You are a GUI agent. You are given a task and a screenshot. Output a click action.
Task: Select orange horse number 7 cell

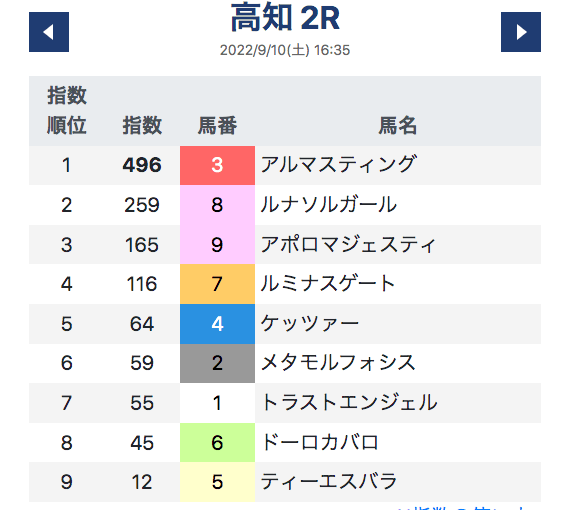pyautogui.click(x=217, y=284)
